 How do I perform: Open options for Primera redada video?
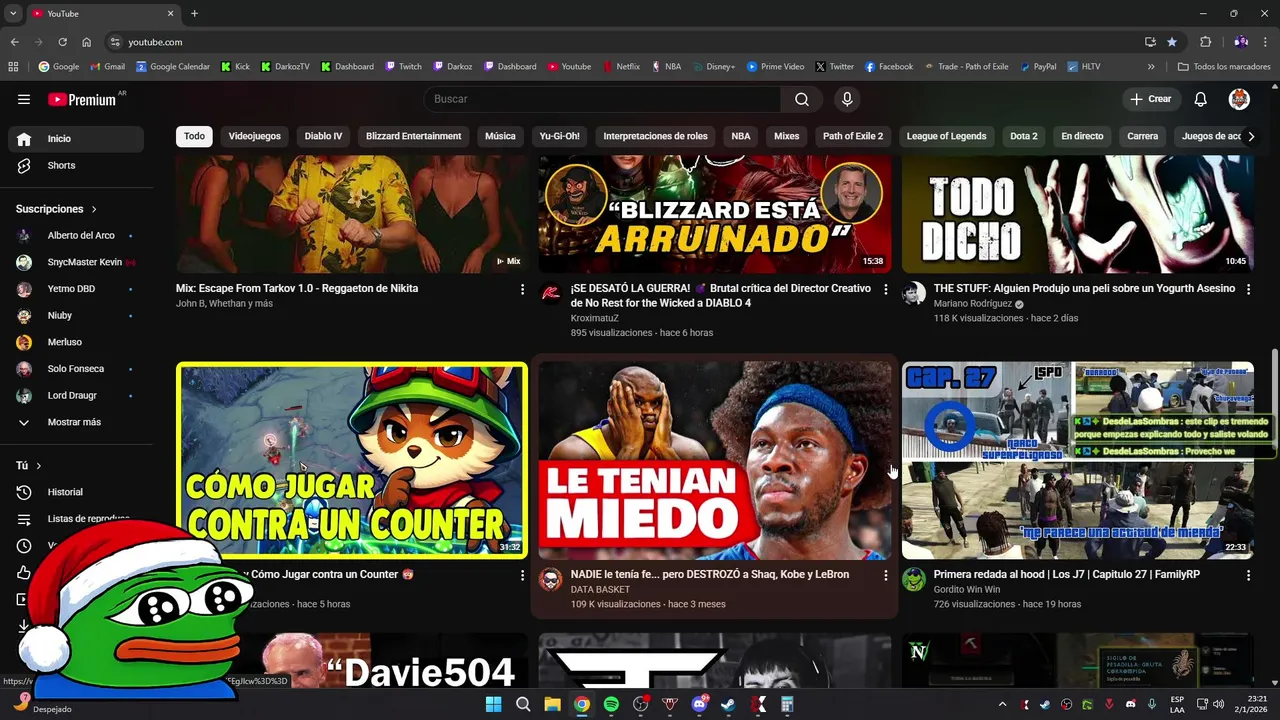[1248, 575]
